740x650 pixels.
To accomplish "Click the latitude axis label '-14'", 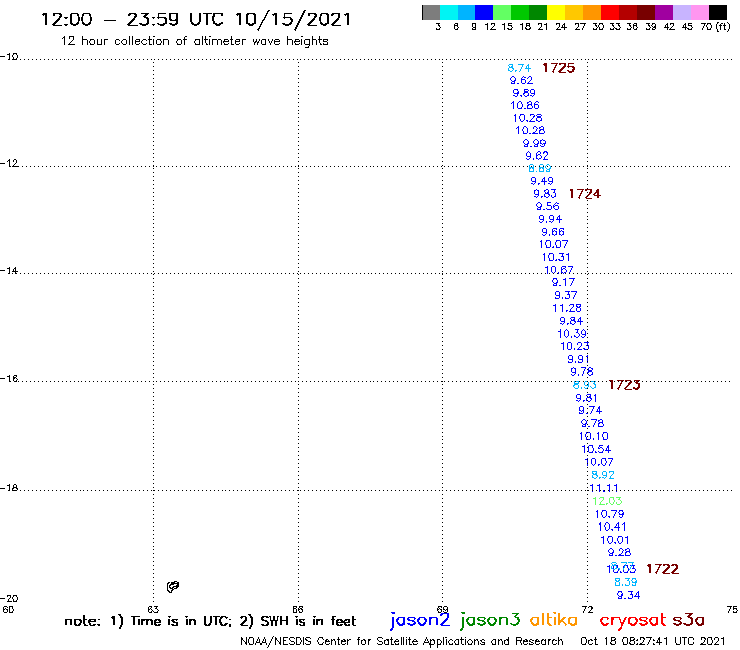I will tap(9, 271).
